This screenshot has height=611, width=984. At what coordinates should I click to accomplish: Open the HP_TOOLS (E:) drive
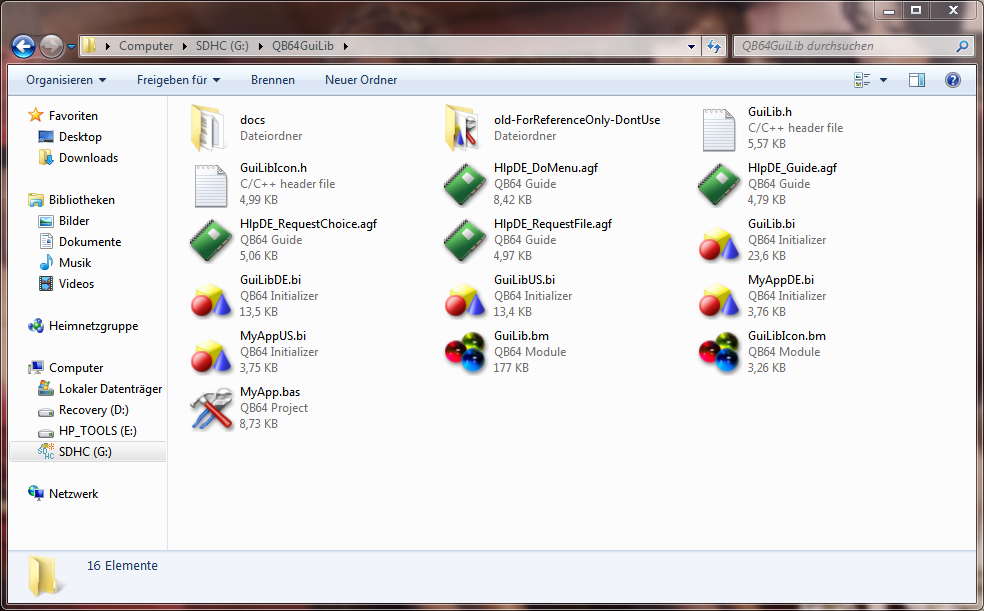[x=97, y=431]
